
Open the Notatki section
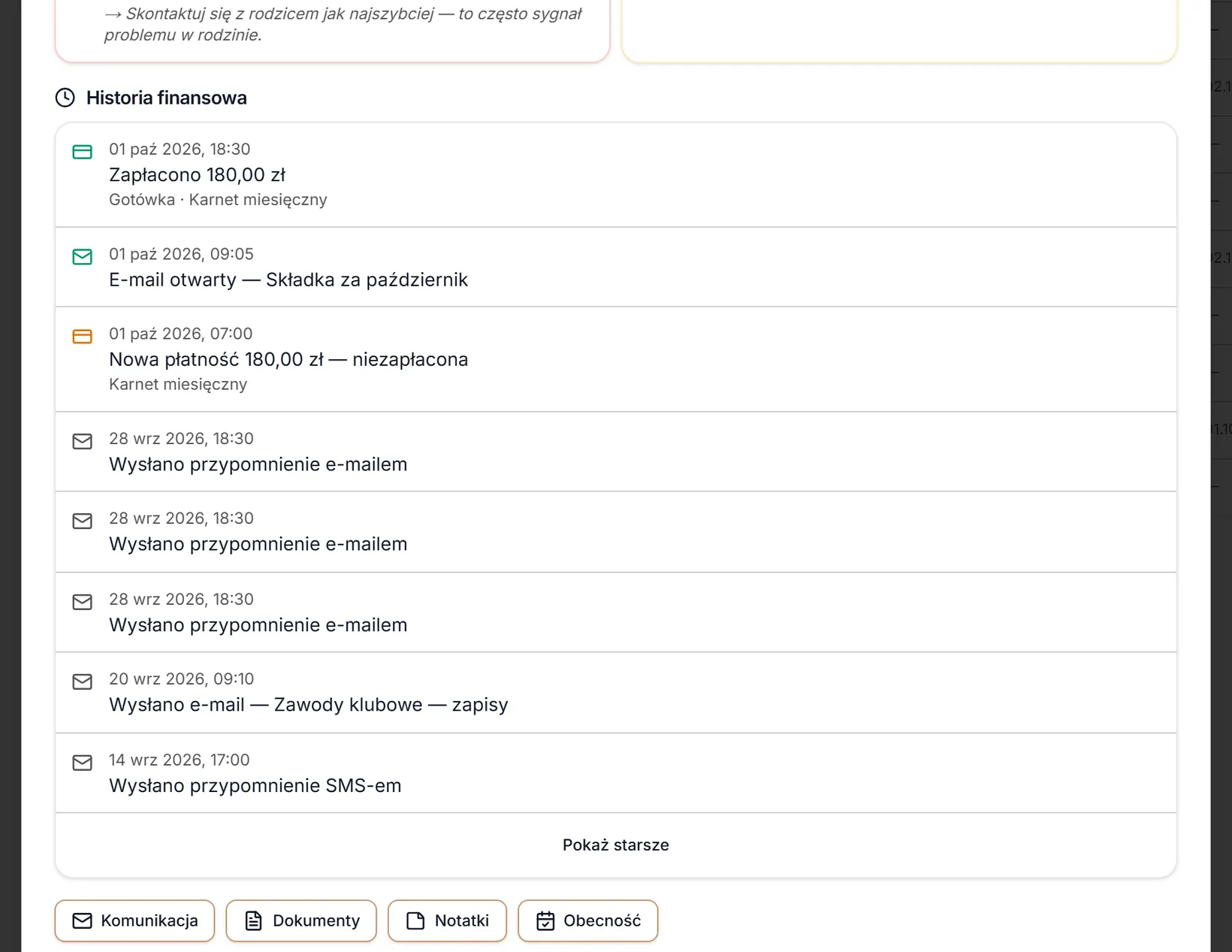[x=447, y=920]
